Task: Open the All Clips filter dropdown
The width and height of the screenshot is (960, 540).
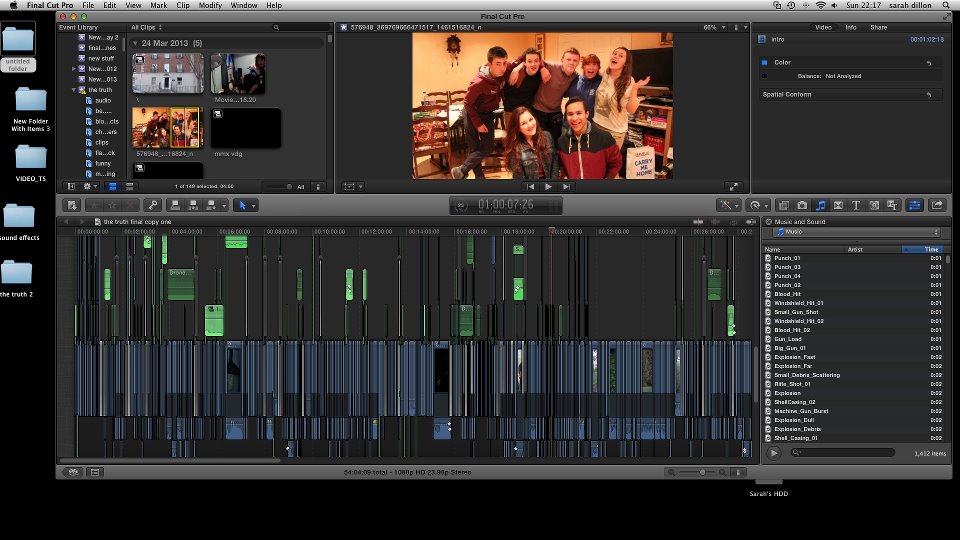Action: pyautogui.click(x=148, y=27)
